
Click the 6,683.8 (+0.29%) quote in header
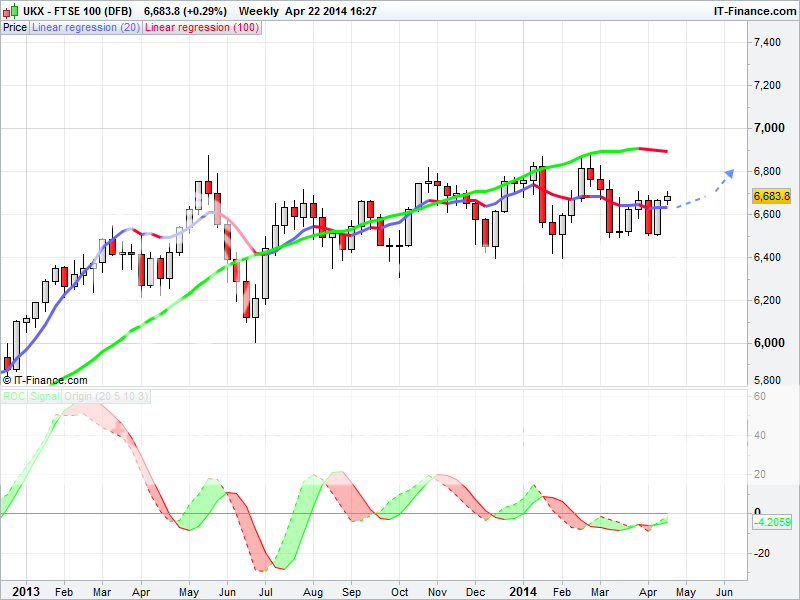[185, 11]
